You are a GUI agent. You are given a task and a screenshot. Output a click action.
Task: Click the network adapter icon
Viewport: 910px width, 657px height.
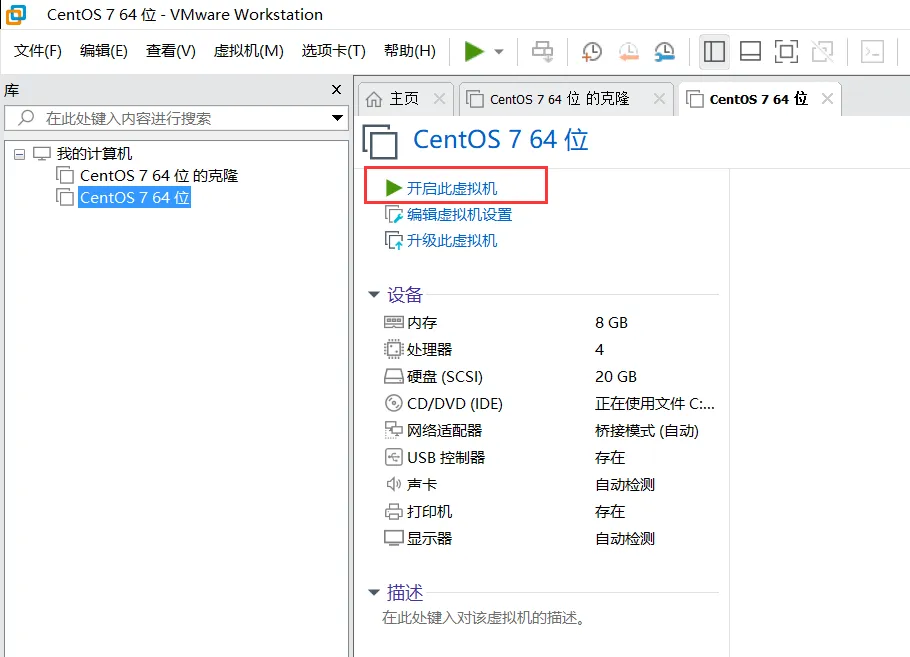point(393,430)
